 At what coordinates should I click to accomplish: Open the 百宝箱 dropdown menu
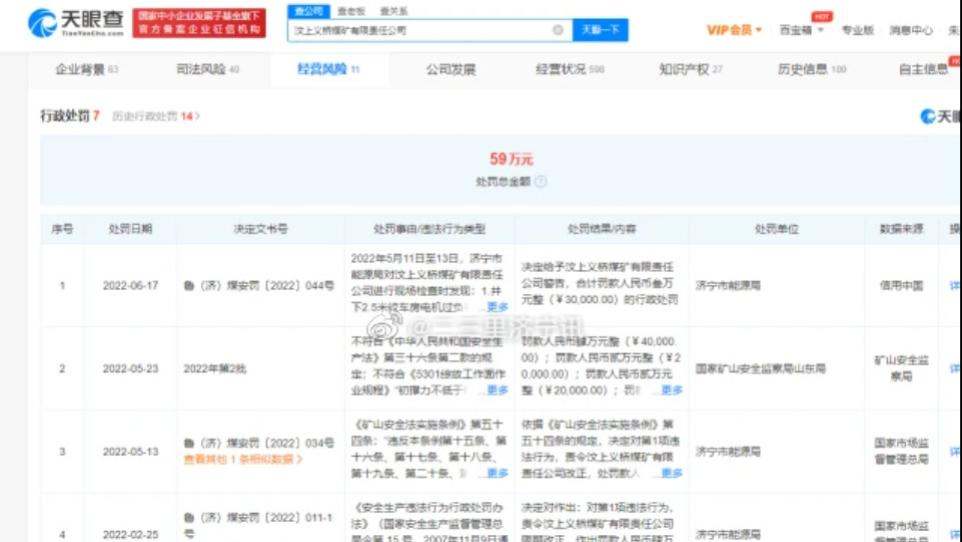point(801,29)
